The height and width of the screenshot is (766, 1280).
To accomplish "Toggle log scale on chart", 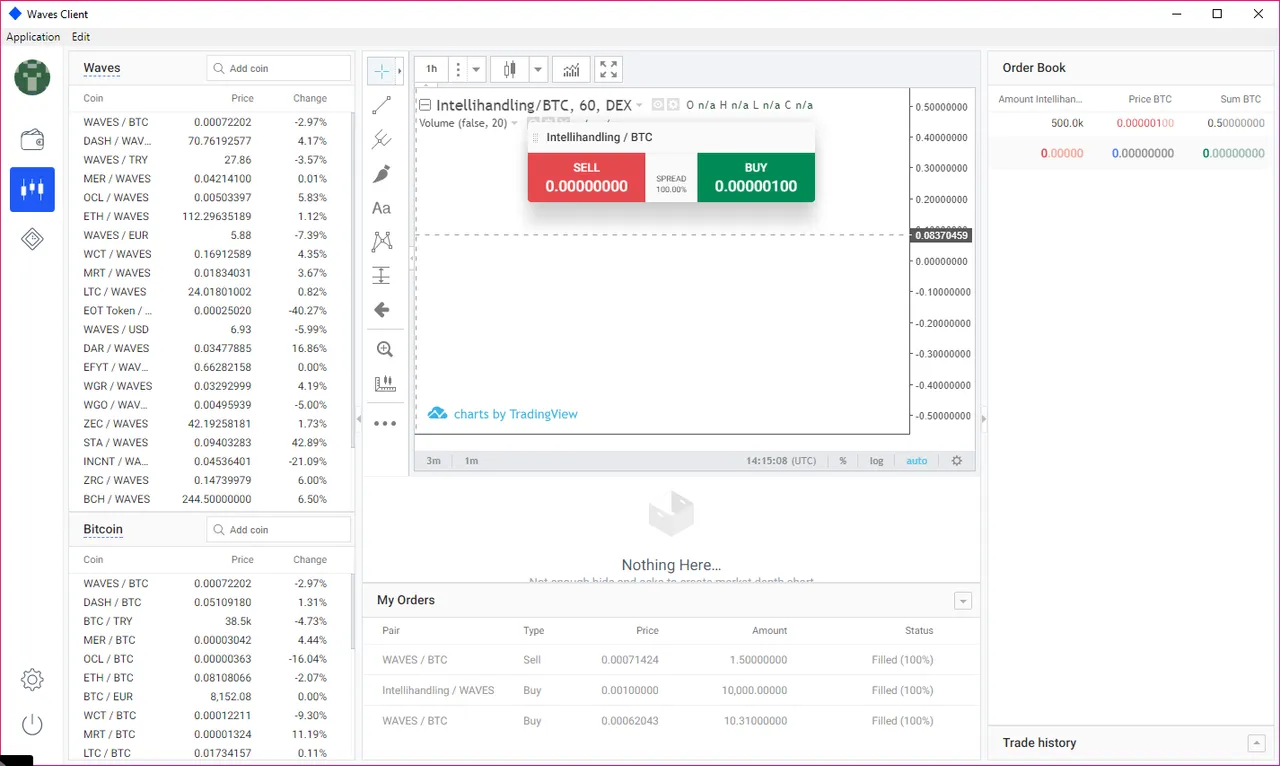I will coord(877,461).
